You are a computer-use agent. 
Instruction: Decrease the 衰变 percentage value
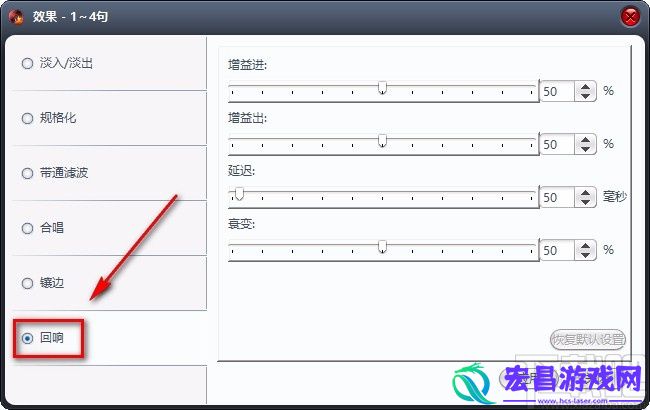click(585, 255)
